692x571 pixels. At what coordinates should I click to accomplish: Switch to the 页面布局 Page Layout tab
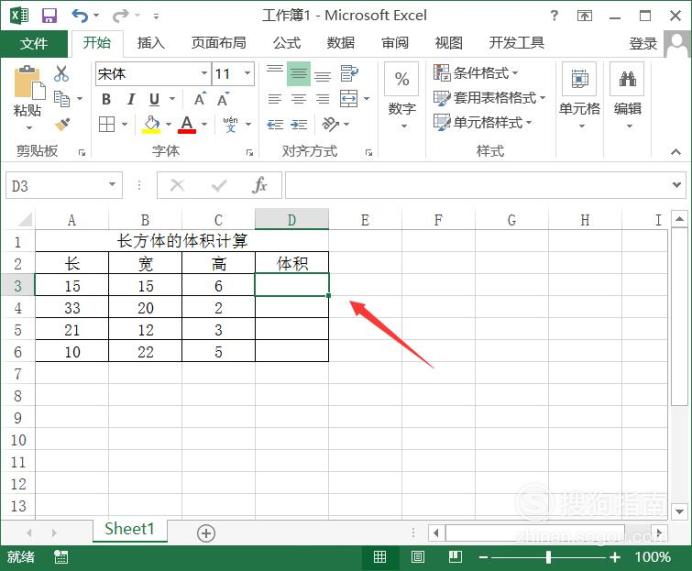coord(219,43)
